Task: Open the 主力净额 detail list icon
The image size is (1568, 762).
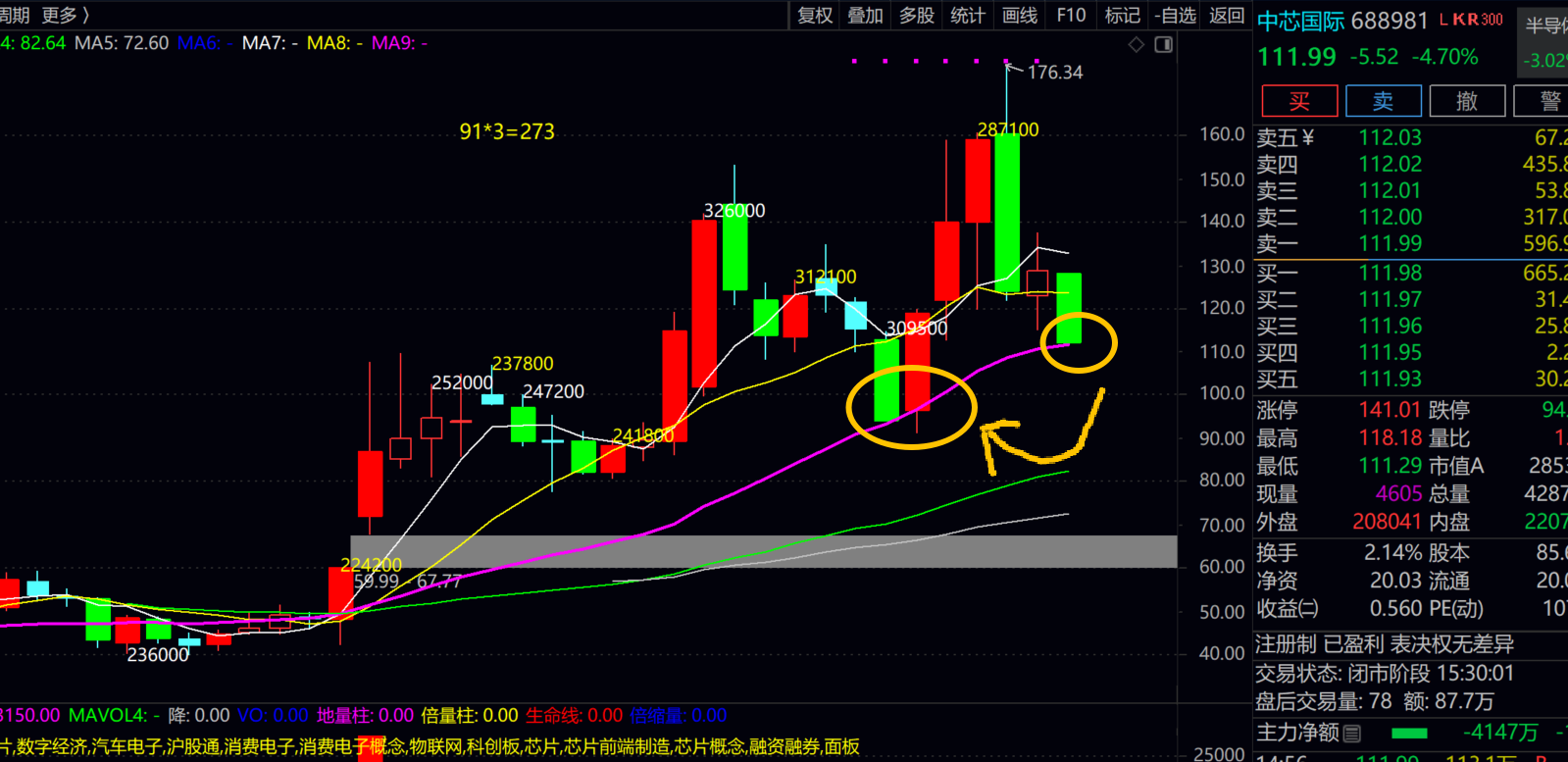Action: click(1352, 733)
